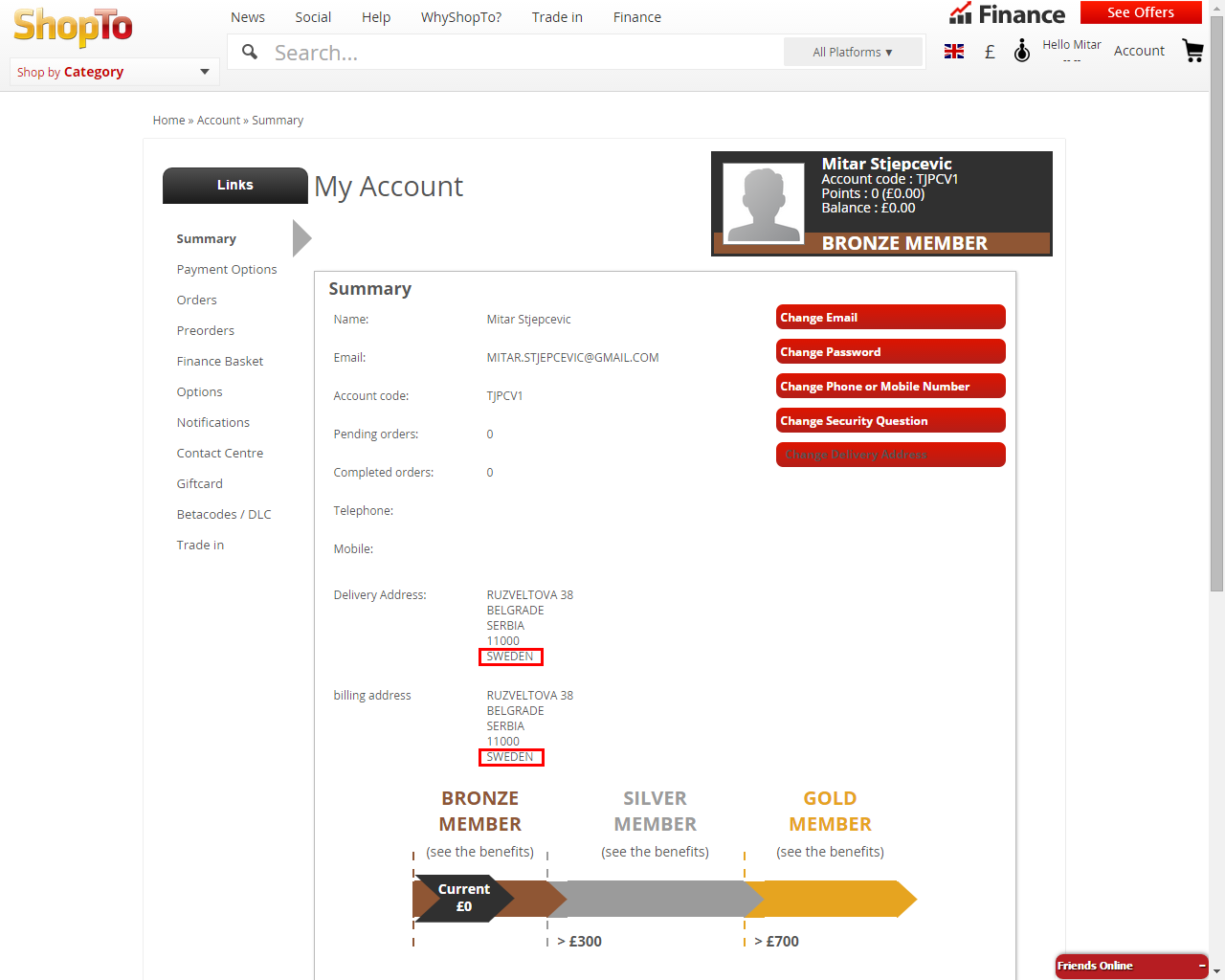Click the silver progress arrow segment
Image resolution: width=1225 pixels, height=980 pixels.
click(x=657, y=899)
